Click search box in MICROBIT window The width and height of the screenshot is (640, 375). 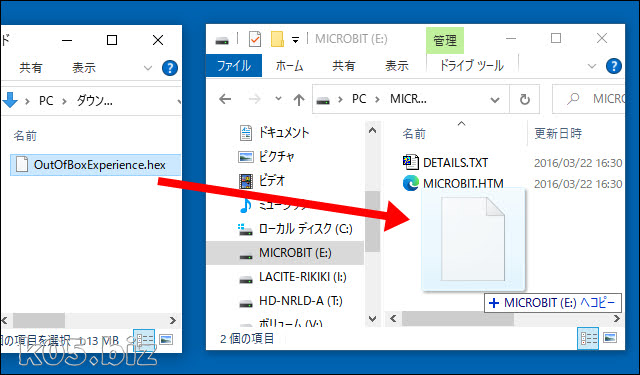click(x=589, y=99)
